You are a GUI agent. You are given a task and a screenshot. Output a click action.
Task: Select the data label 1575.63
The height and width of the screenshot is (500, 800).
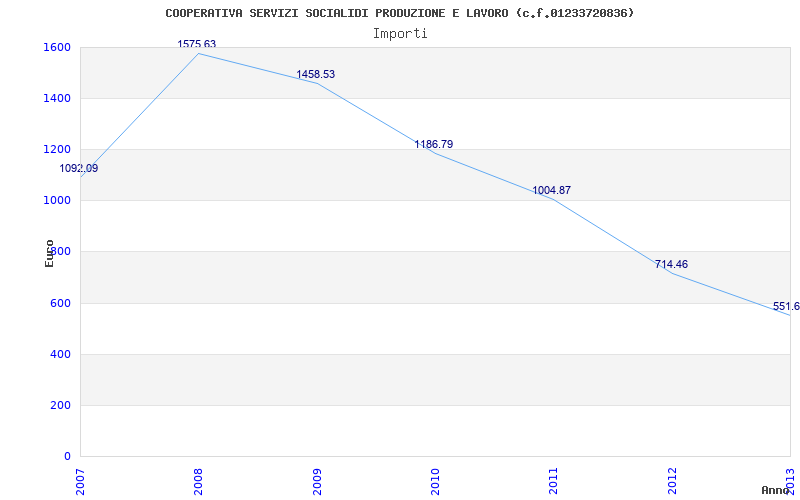coord(196,44)
